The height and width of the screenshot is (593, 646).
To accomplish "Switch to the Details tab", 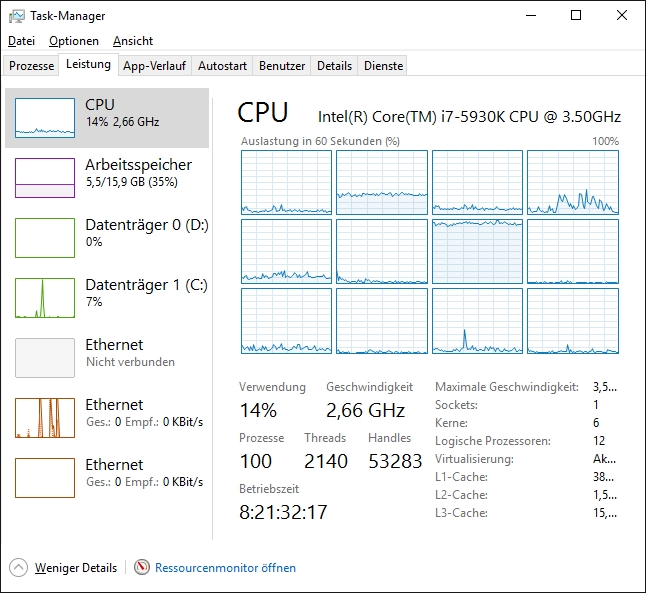I will click(334, 66).
